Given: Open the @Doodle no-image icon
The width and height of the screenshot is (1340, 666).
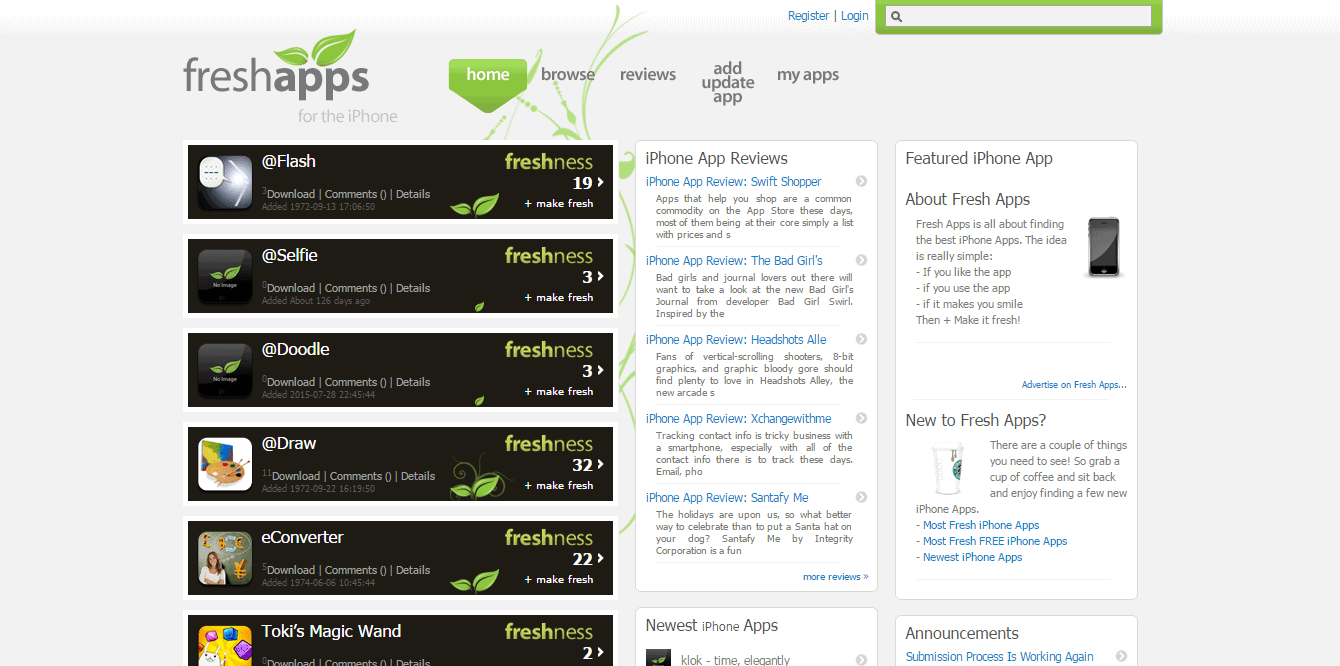Looking at the screenshot, I should tap(225, 370).
